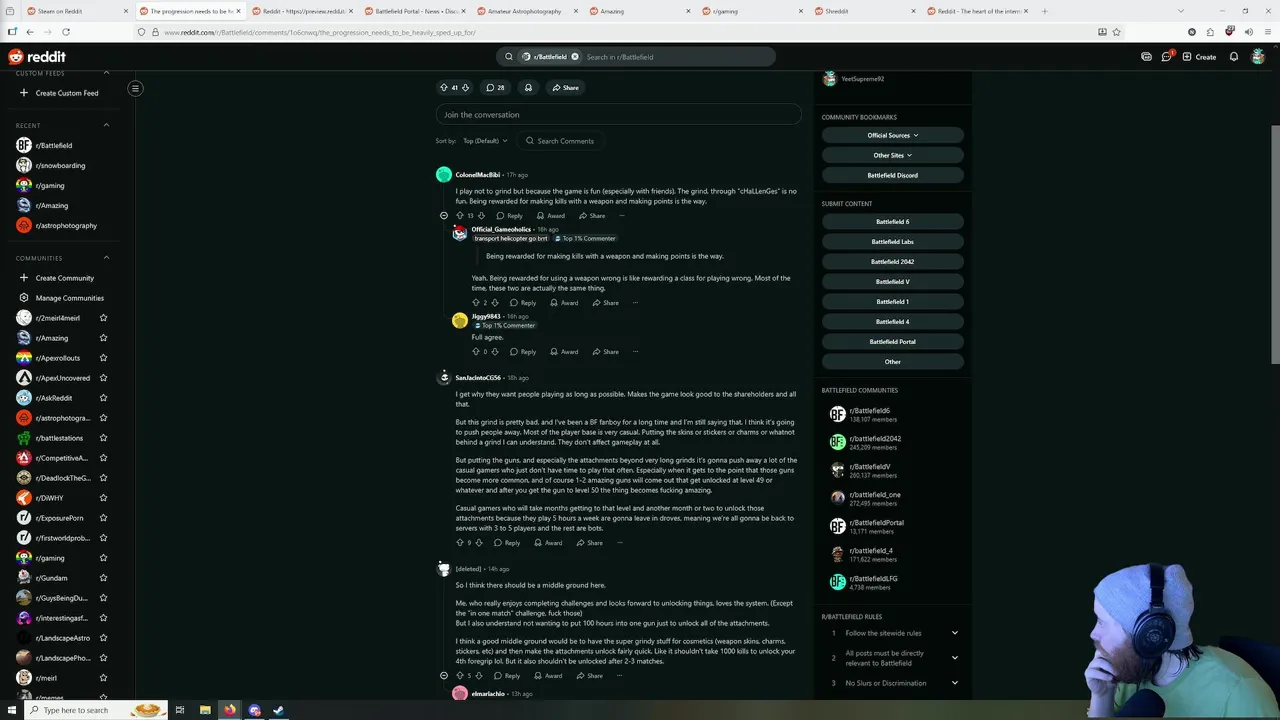Favorite r/2meirl4meirl with star
The width and height of the screenshot is (1280, 720).
(x=103, y=318)
